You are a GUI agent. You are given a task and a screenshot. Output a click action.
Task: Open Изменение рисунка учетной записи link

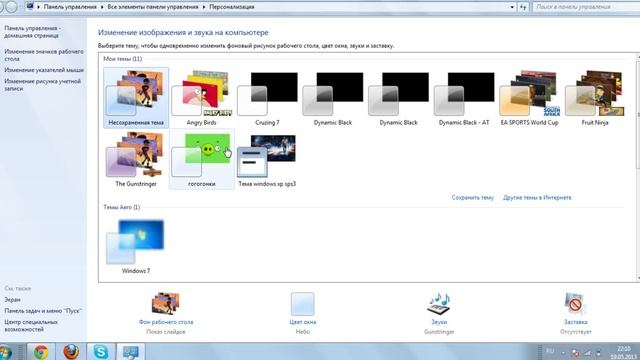tap(42, 85)
